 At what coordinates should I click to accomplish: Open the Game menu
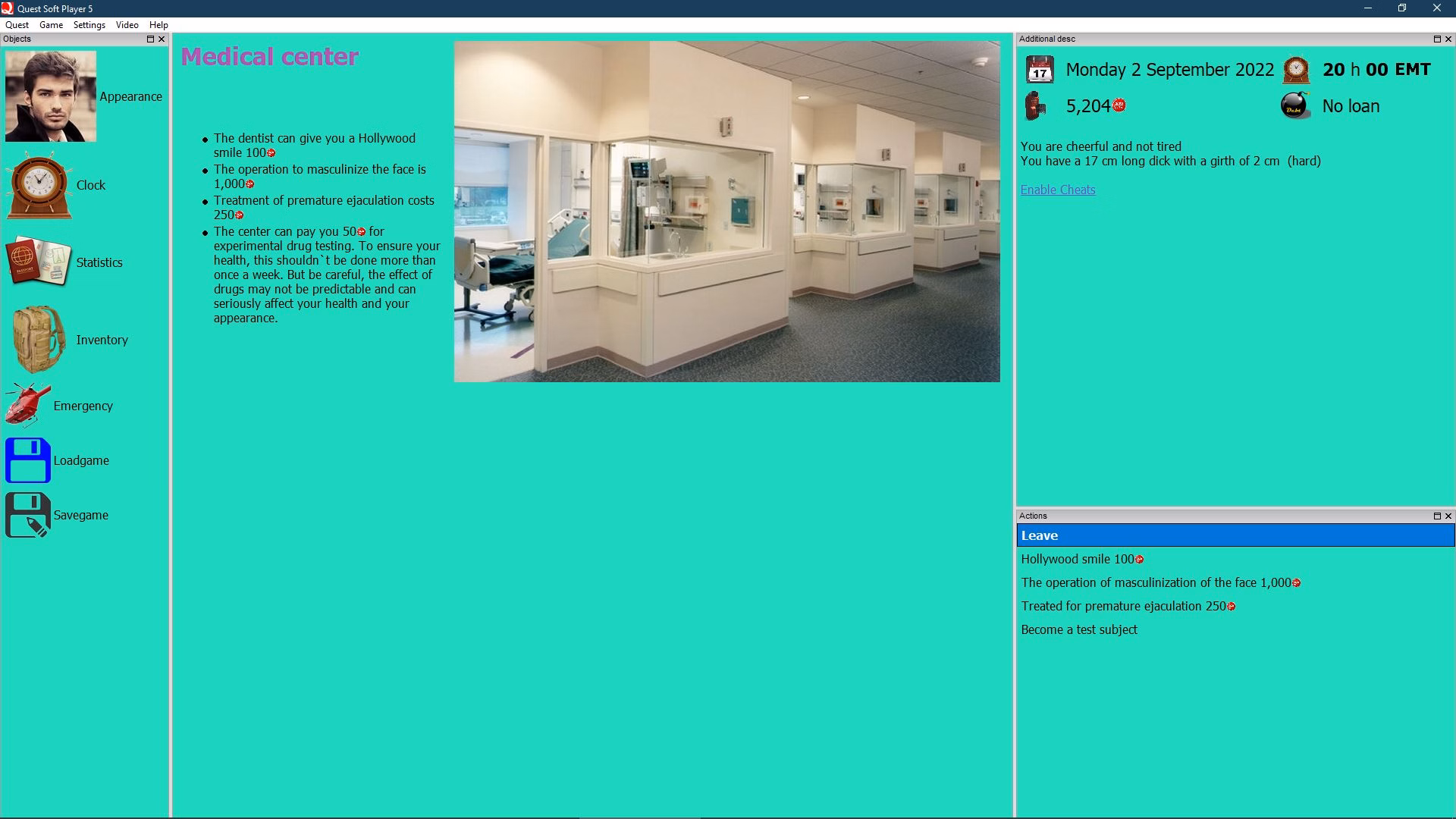(51, 25)
